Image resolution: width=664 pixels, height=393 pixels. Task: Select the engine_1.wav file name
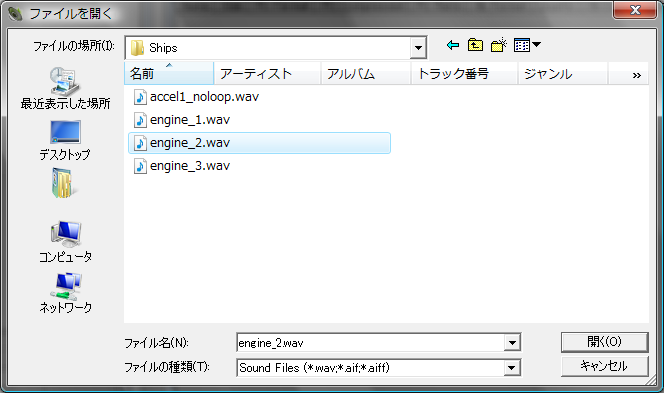tap(190, 120)
